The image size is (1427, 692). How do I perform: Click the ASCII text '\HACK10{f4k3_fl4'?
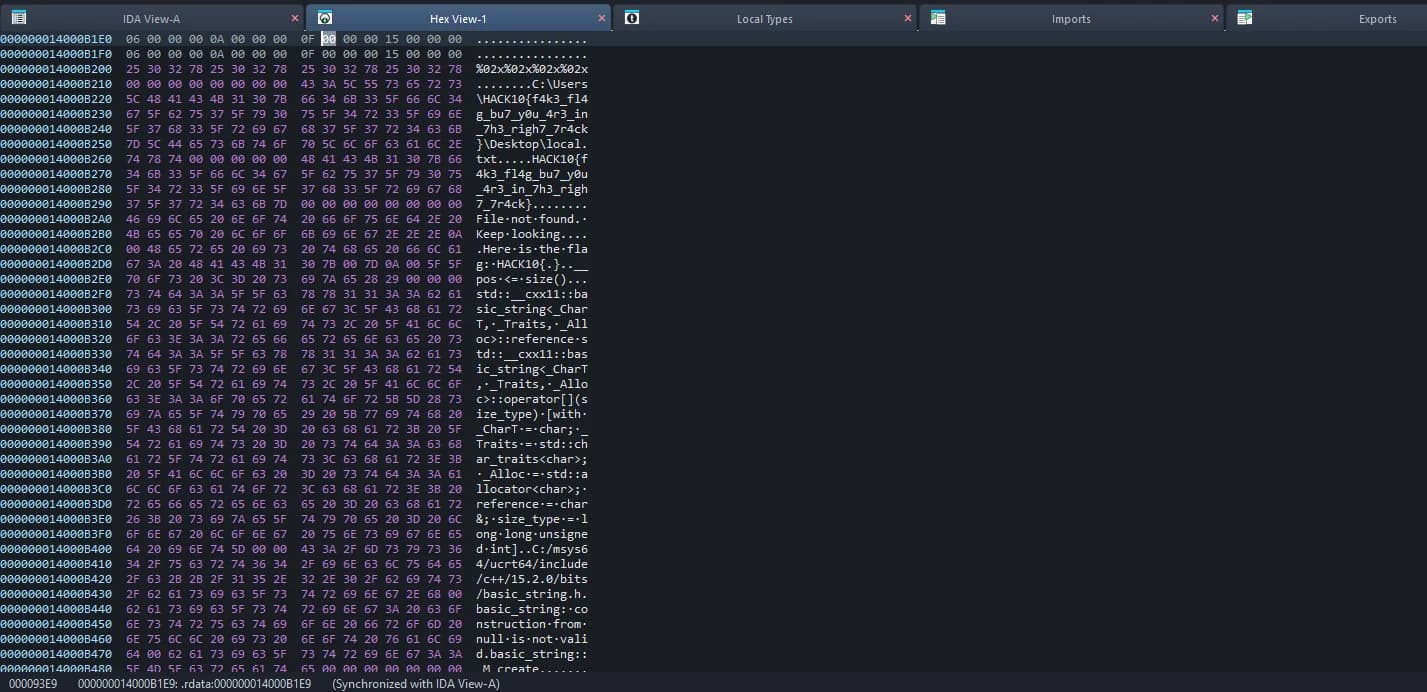pyautogui.click(x=532, y=100)
